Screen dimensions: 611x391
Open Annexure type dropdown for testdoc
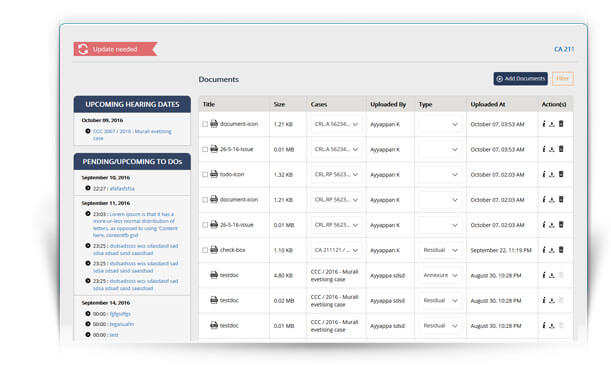(x=440, y=275)
